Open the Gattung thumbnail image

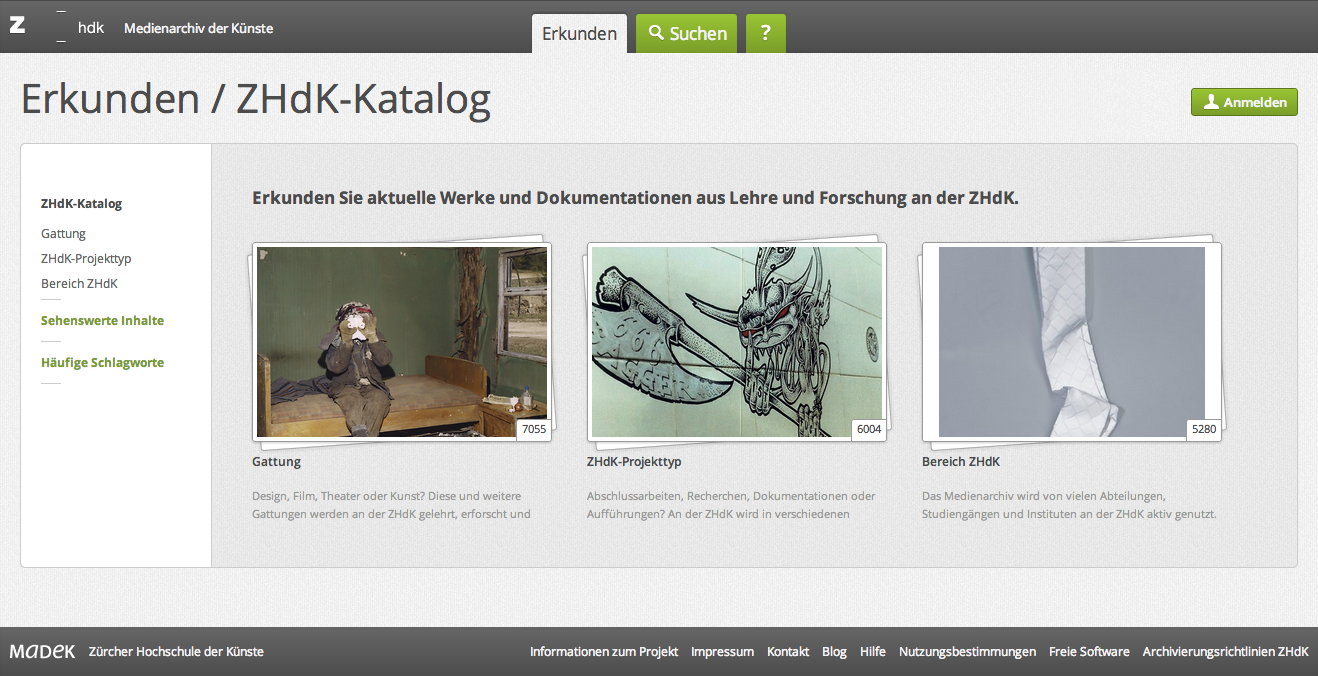point(401,342)
